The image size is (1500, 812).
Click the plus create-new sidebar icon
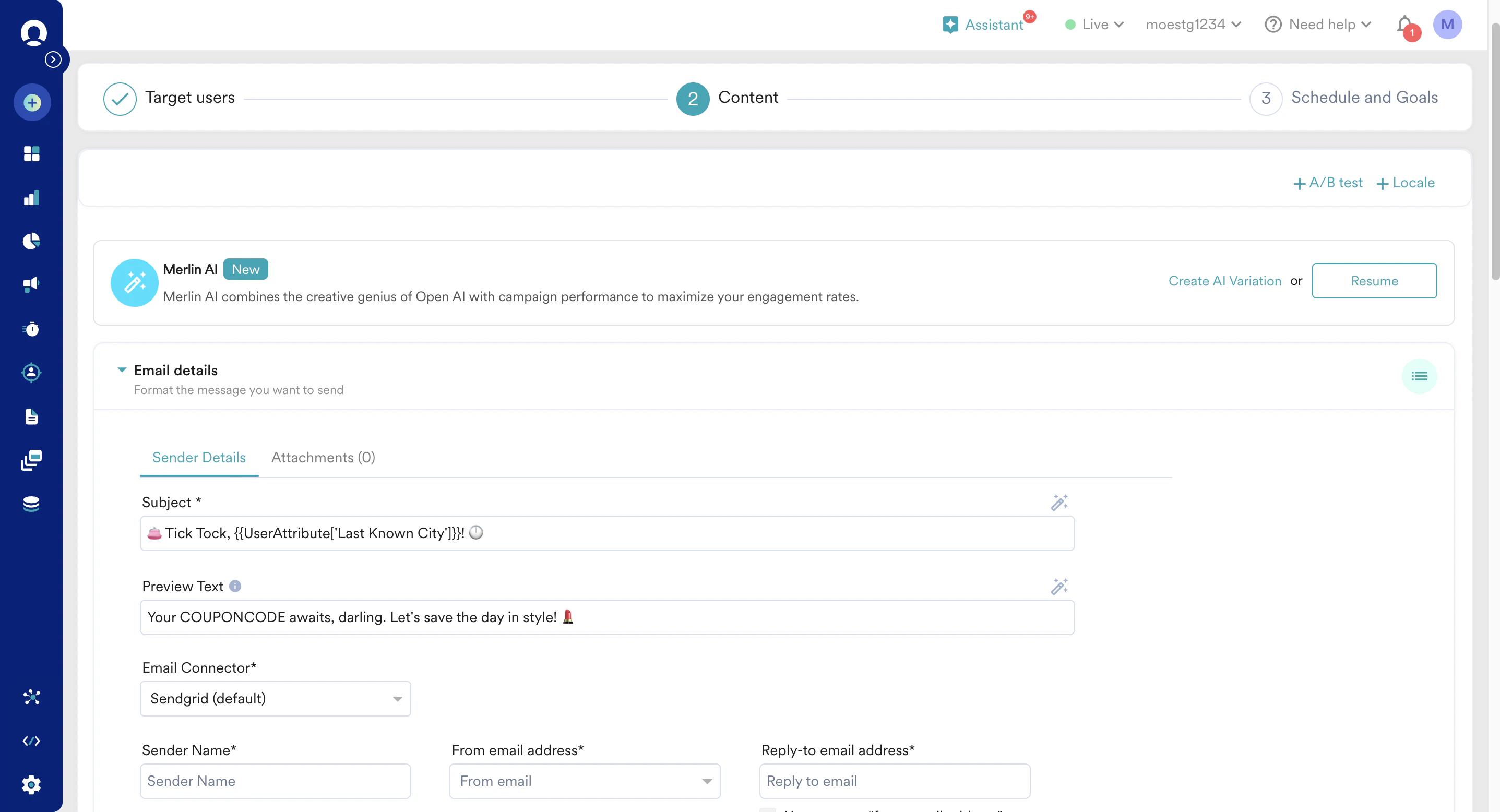(x=32, y=103)
